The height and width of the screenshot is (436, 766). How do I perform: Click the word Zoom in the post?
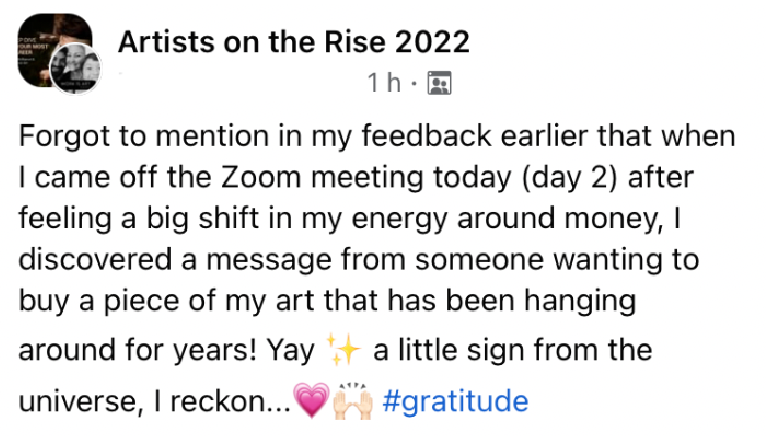point(261,177)
